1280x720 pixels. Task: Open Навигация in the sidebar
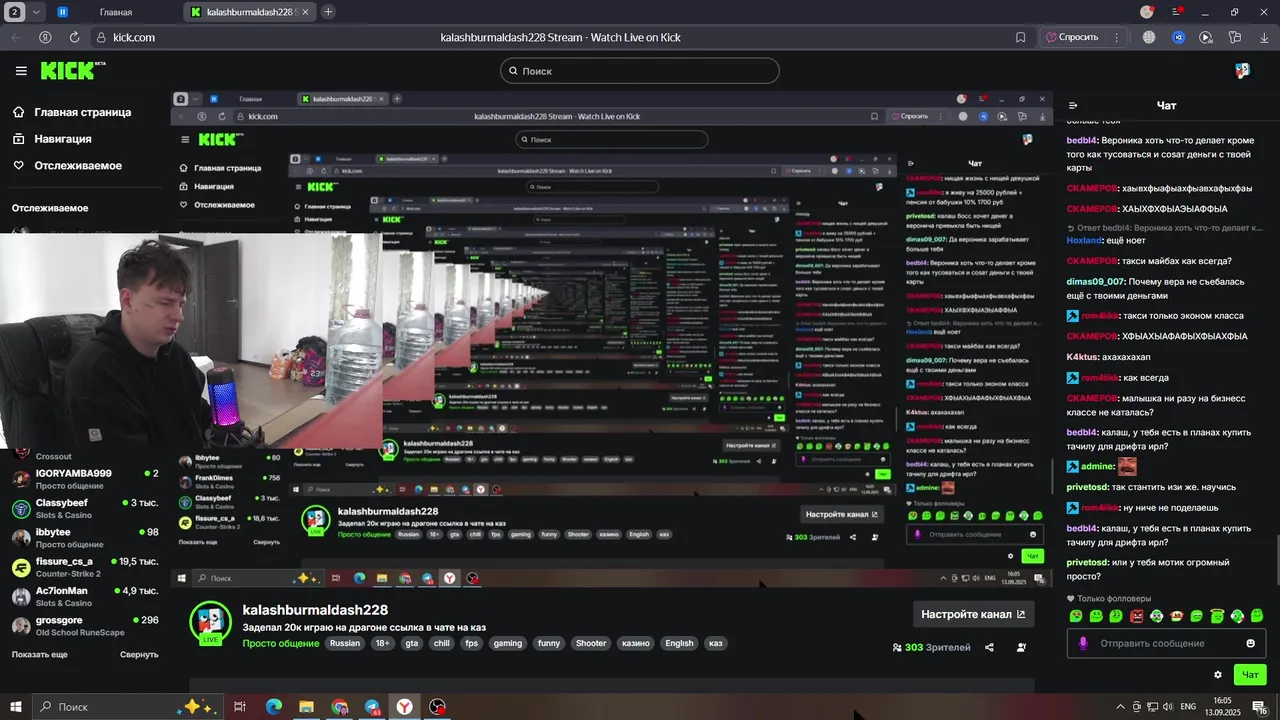52,139
